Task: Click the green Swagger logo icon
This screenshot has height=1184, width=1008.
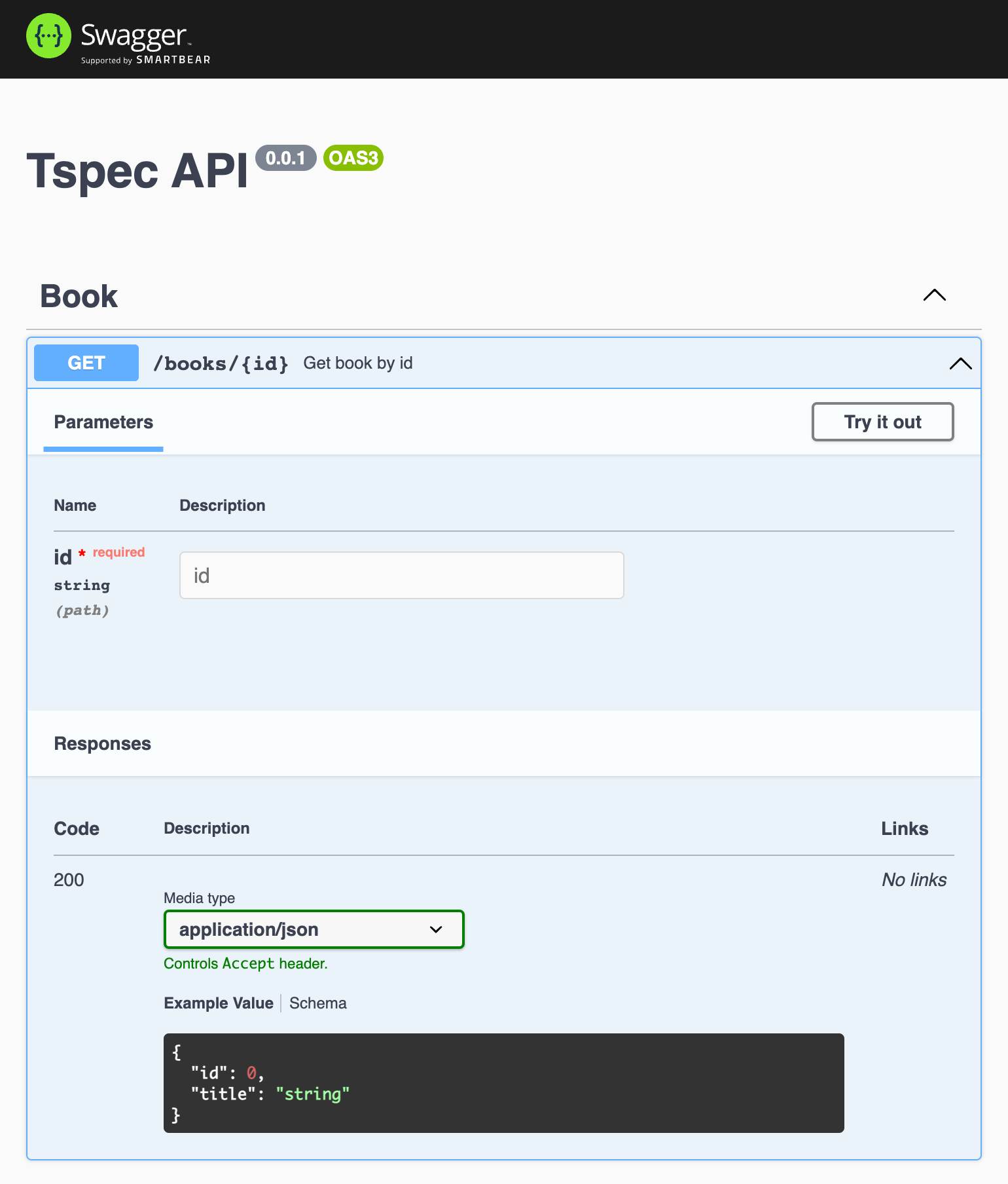Action: click(x=48, y=36)
